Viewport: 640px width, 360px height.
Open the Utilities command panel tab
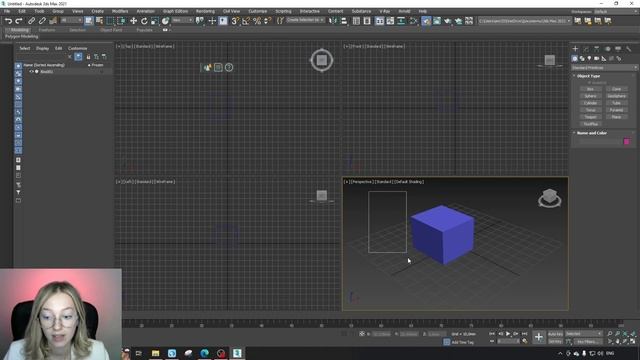pyautogui.click(x=629, y=49)
